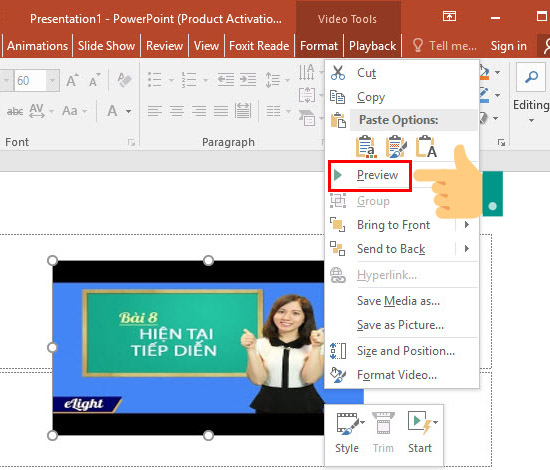Viewport: 550px width, 470px height.
Task: Open the font size dropdown
Action: [52, 80]
